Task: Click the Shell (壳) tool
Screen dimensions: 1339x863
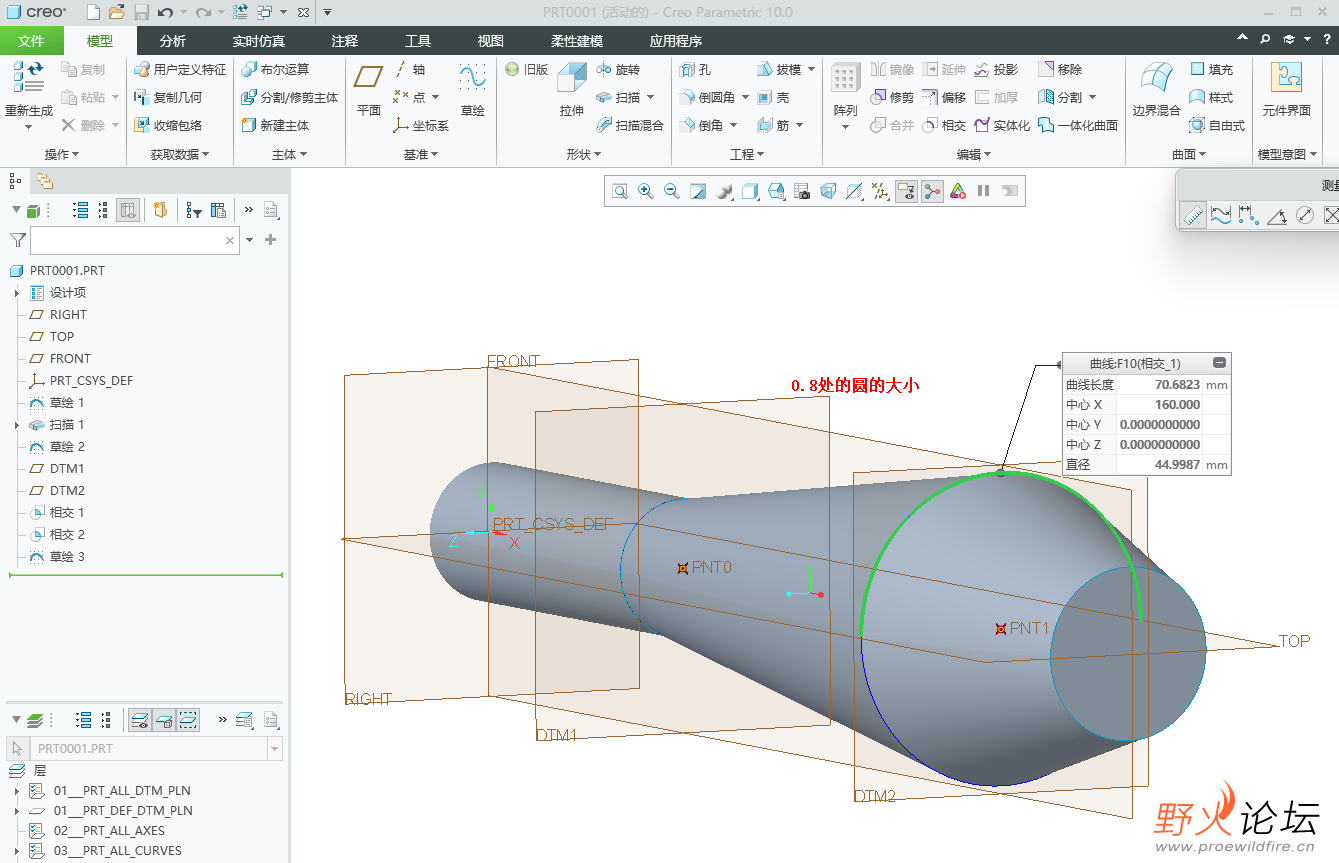Action: click(x=773, y=97)
